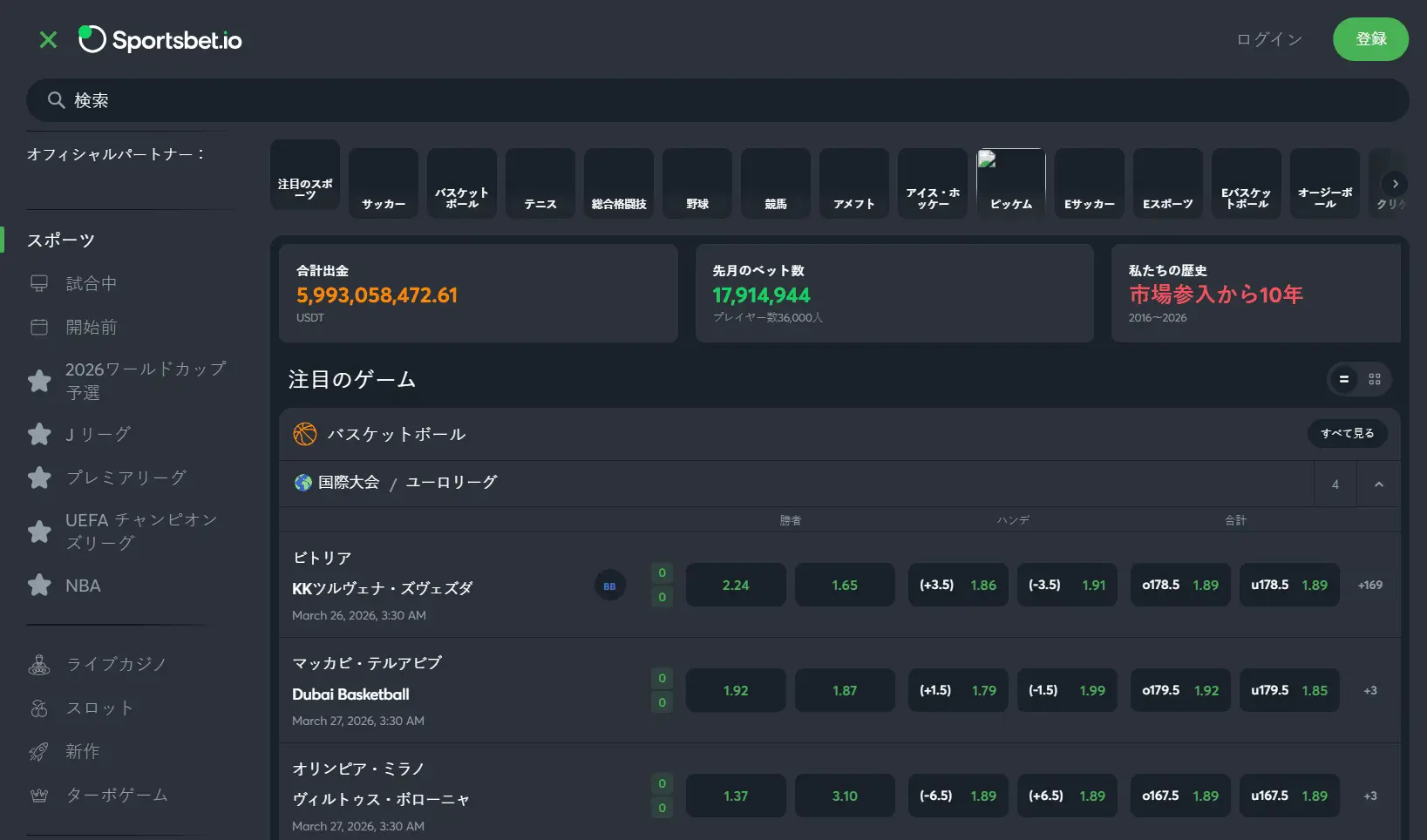Select handicap (+3.5) 1.86 option
1427x840 pixels.
[x=958, y=585]
